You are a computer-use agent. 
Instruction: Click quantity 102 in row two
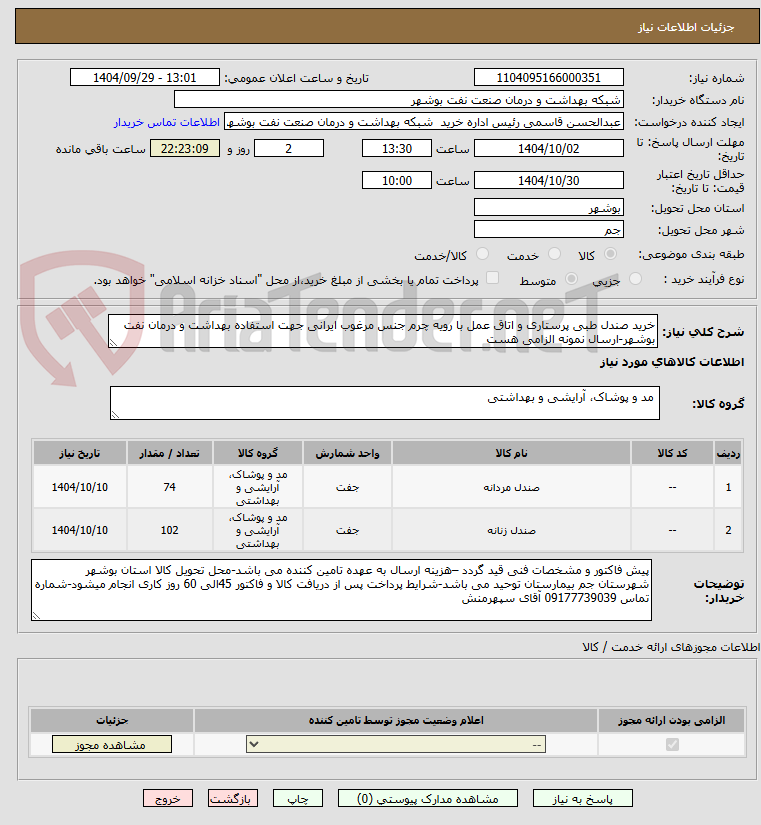(169, 530)
